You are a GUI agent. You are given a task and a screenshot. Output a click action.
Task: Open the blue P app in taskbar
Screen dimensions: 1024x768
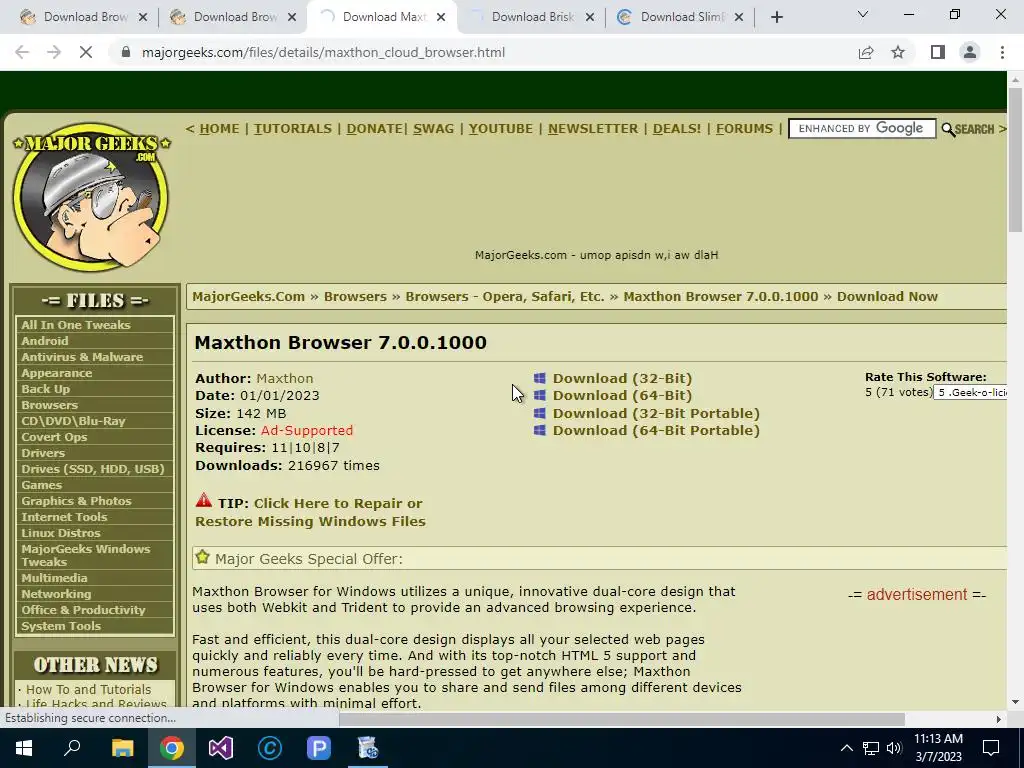coord(319,748)
